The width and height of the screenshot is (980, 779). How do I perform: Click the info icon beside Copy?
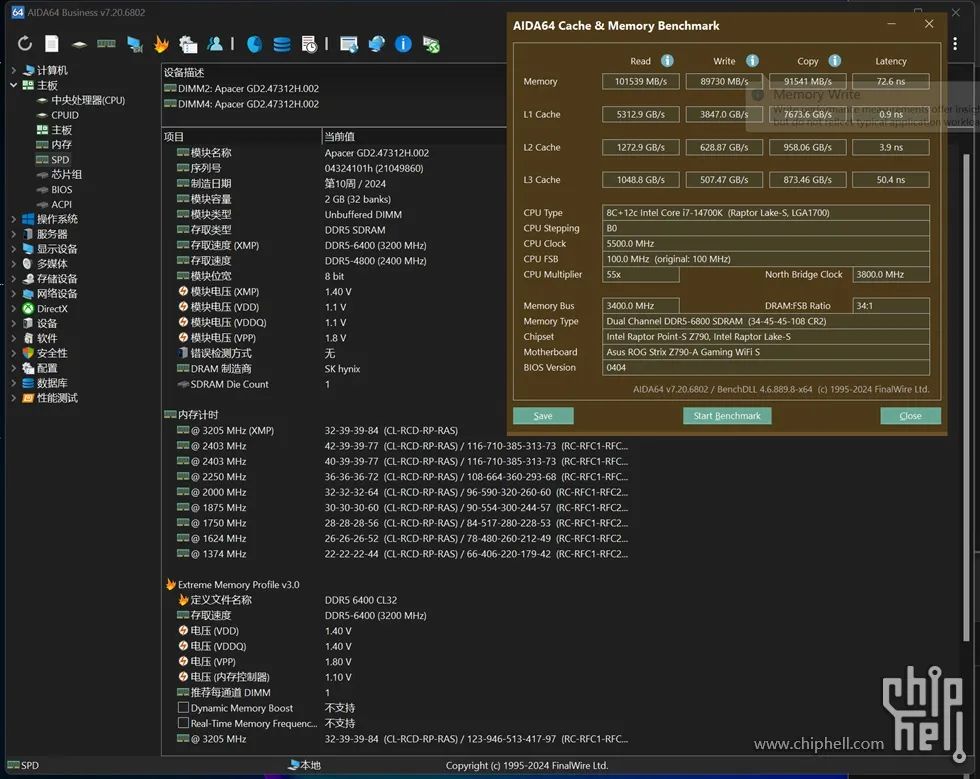click(x=834, y=61)
